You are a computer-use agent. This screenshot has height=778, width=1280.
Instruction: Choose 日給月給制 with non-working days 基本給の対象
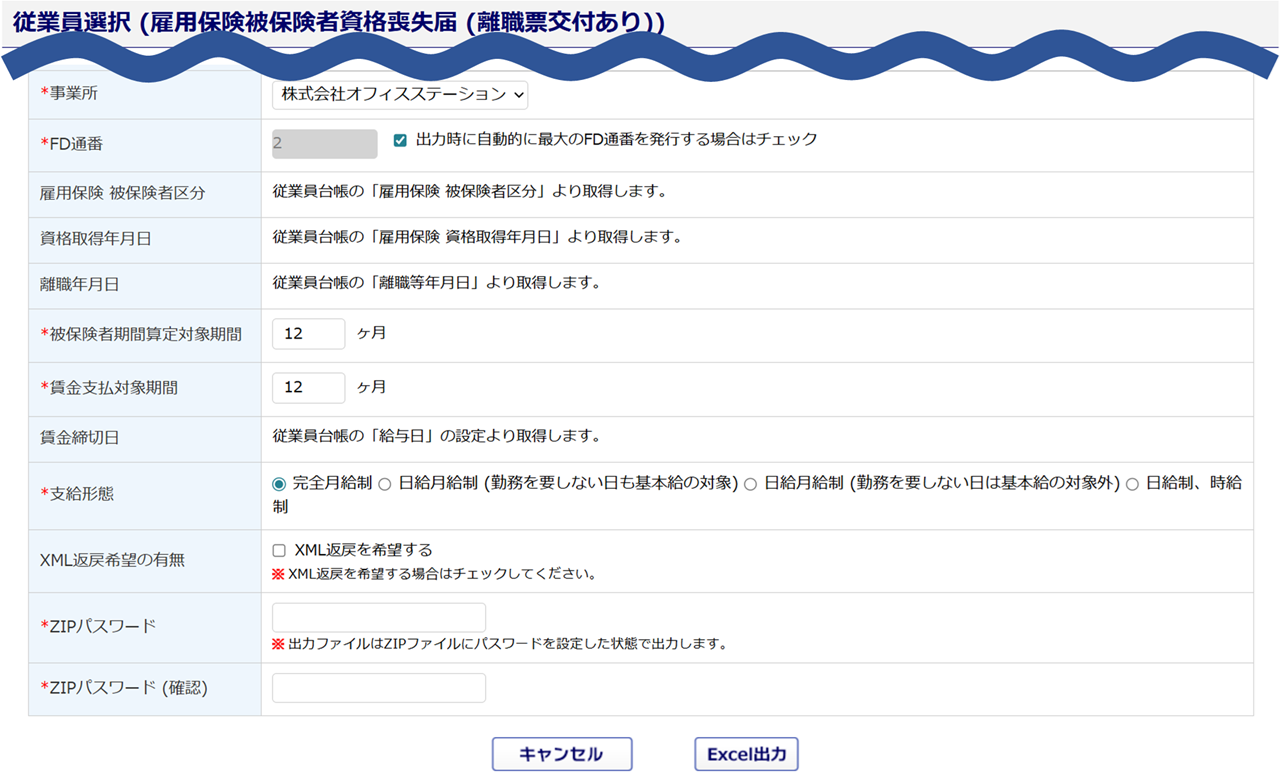(x=385, y=484)
